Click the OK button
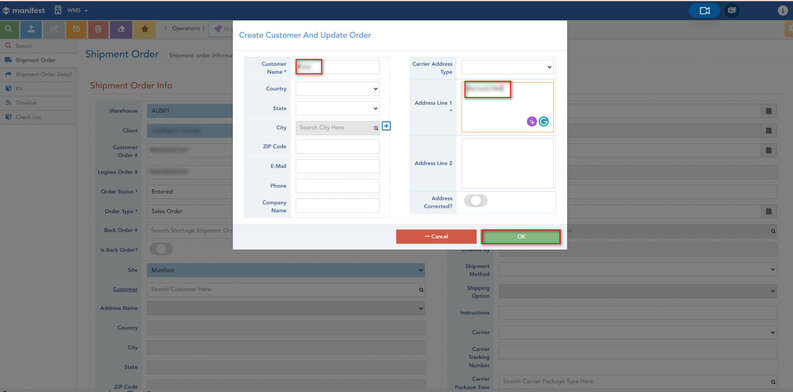The image size is (793, 392). [521, 237]
